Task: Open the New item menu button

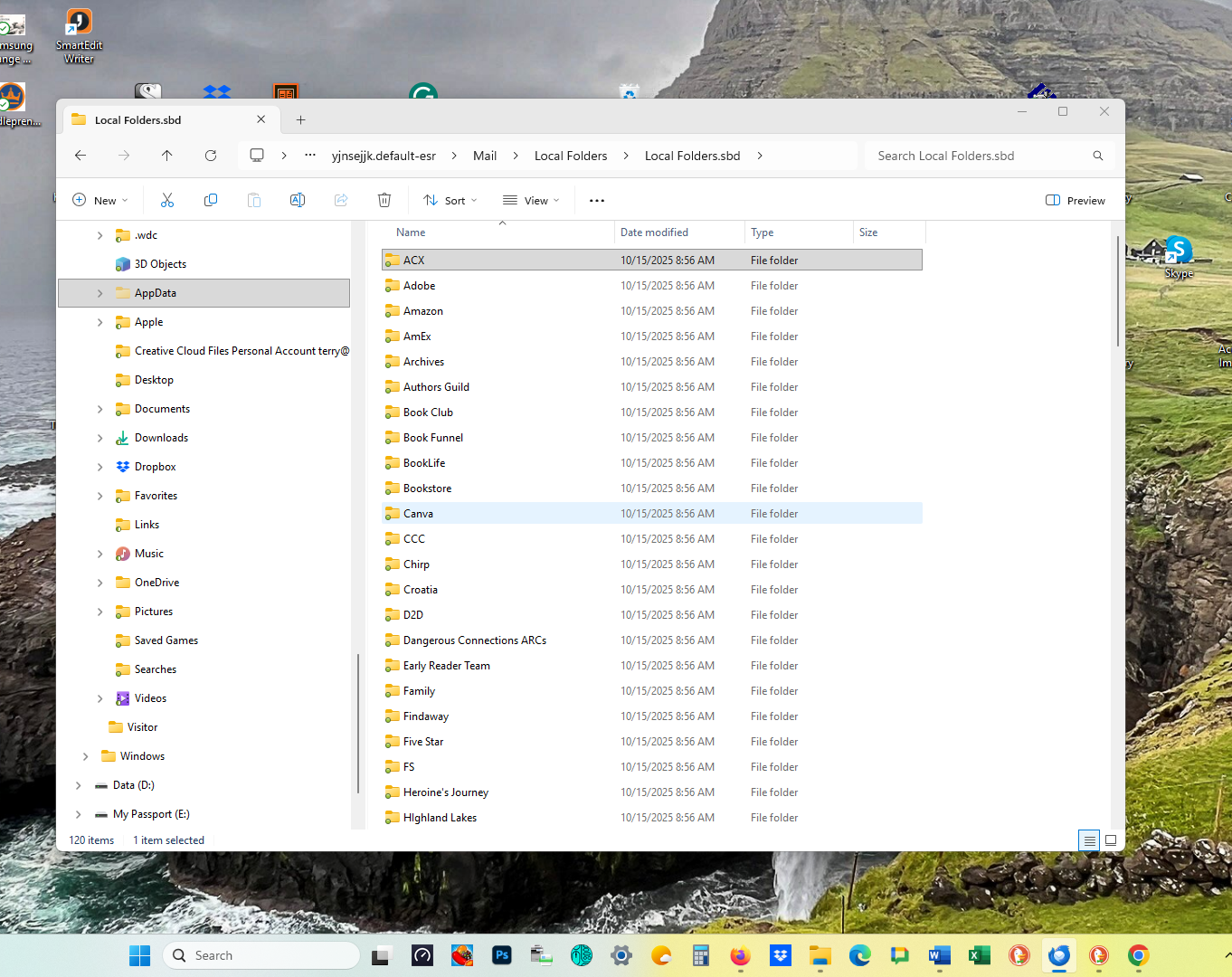Action: coord(100,200)
